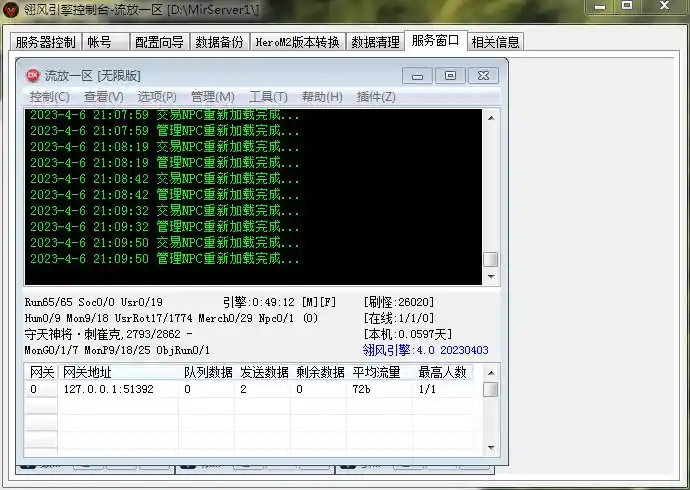Close the 翎风引擎控制台 main window
This screenshot has width=690, height=490.
[665, 6]
